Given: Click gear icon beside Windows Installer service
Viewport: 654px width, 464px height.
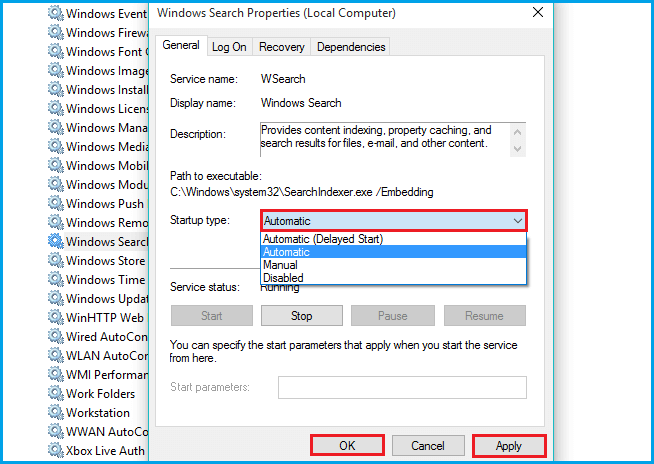Looking at the screenshot, I should coord(55,89).
